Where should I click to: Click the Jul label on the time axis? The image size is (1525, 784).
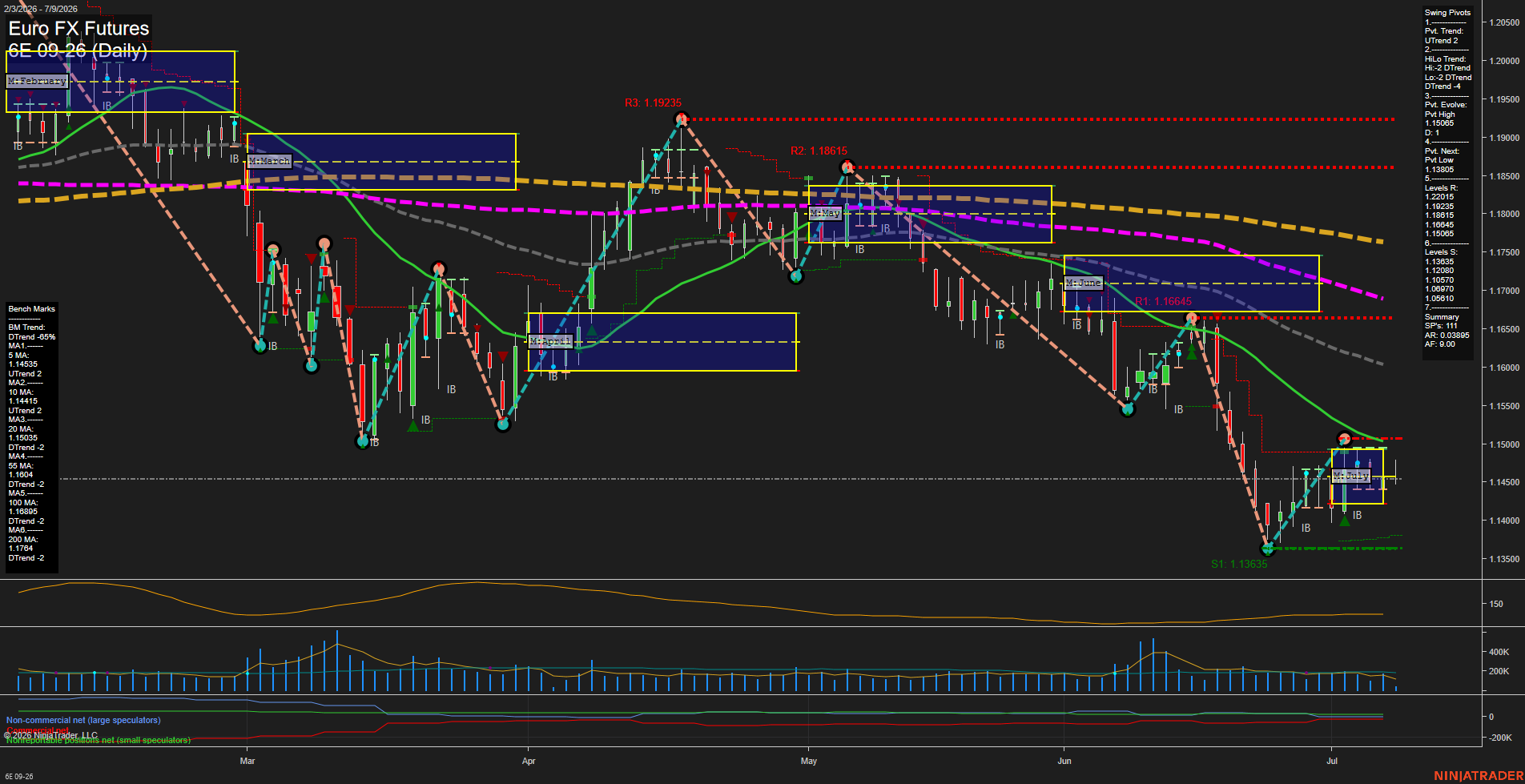(1332, 761)
